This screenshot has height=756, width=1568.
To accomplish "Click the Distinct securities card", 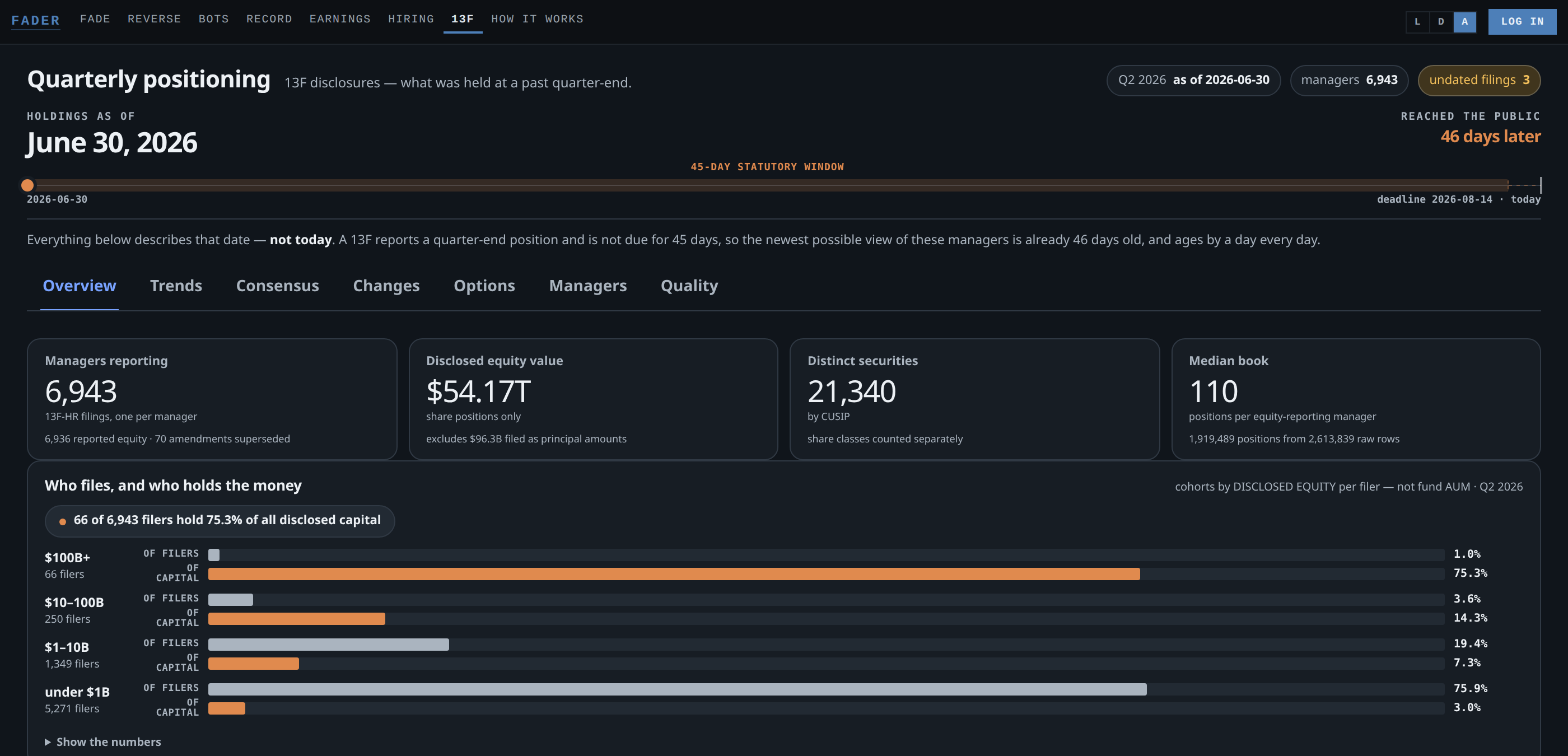I will coord(974,399).
